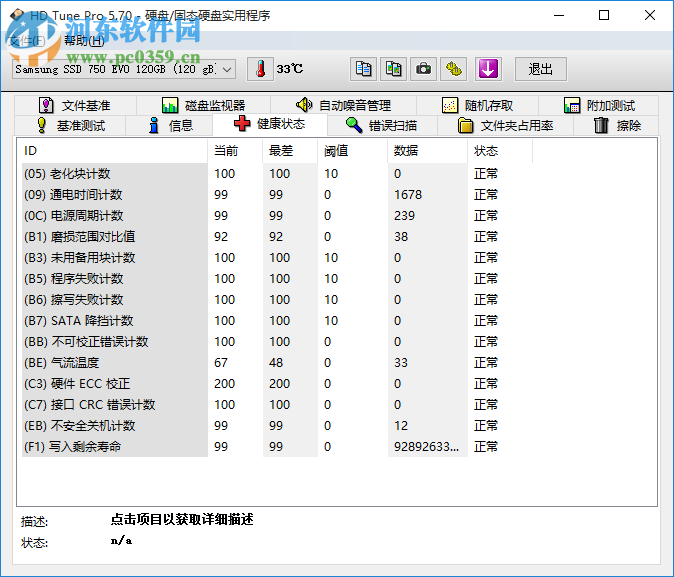Click the trash can icon of 擦除
The height and width of the screenshot is (577, 674).
(601, 125)
